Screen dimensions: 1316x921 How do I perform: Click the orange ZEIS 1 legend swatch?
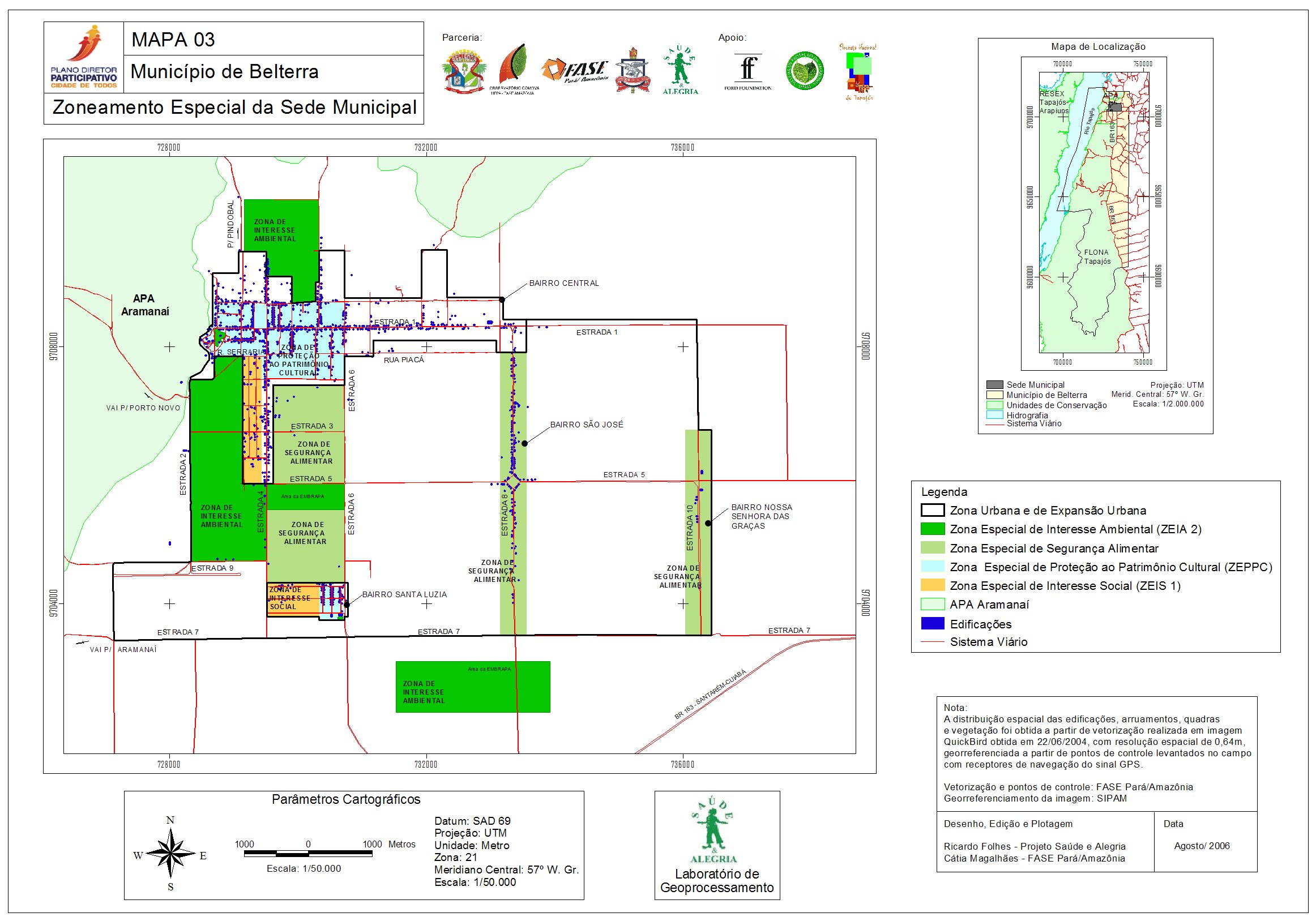[932, 585]
